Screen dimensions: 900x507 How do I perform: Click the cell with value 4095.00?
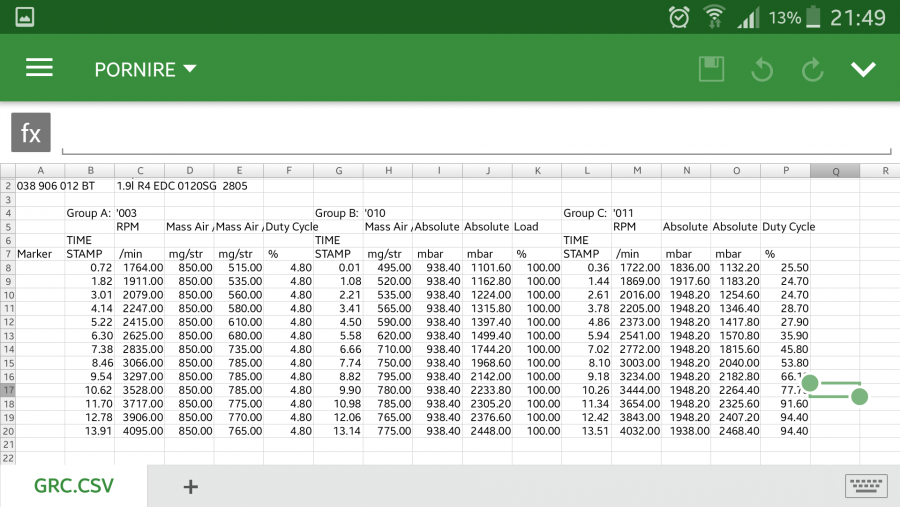tap(139, 430)
